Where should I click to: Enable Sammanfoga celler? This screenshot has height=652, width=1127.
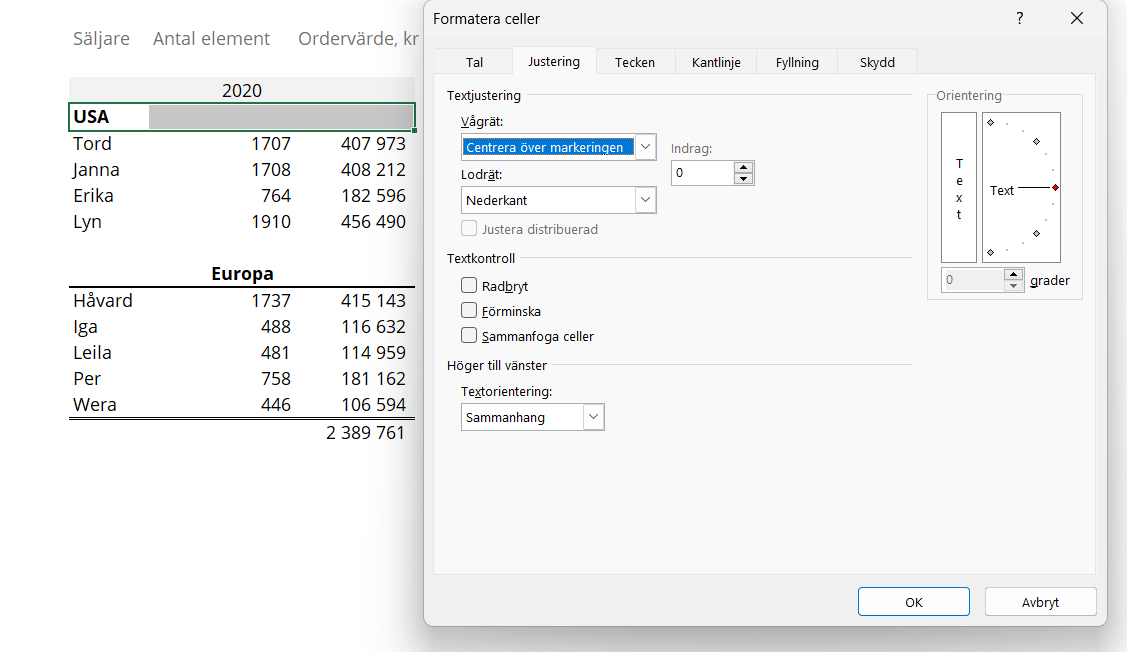469,335
